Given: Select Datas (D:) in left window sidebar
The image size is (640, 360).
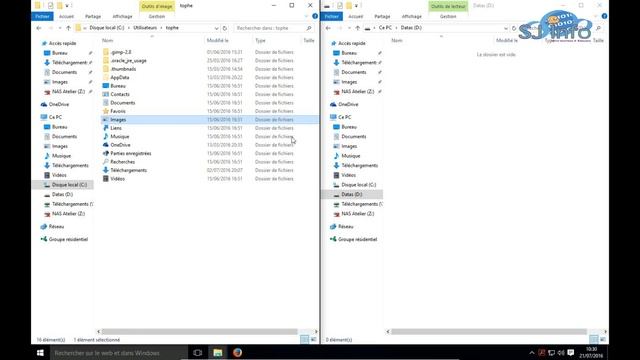Looking at the screenshot, I should point(62,194).
